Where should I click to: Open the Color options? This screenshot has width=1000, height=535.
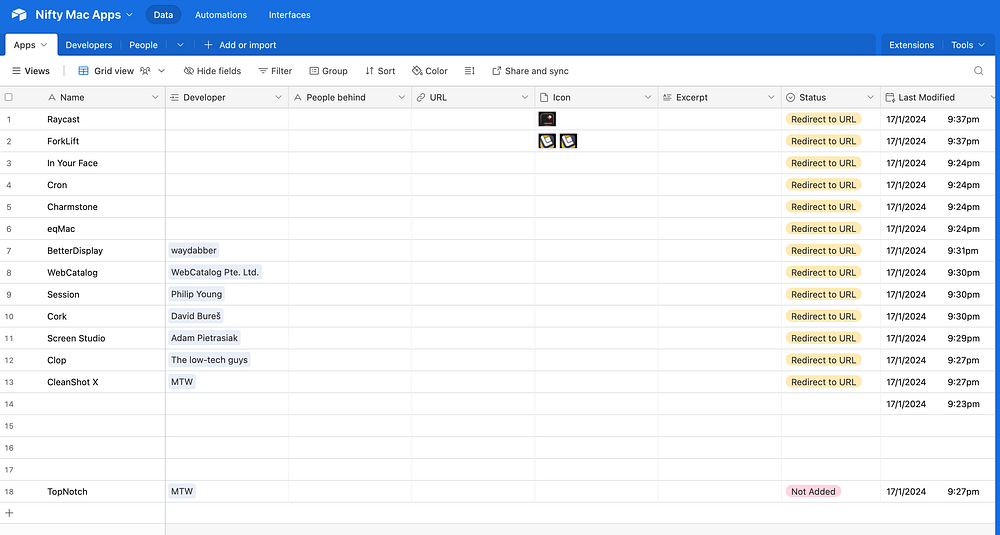[430, 71]
